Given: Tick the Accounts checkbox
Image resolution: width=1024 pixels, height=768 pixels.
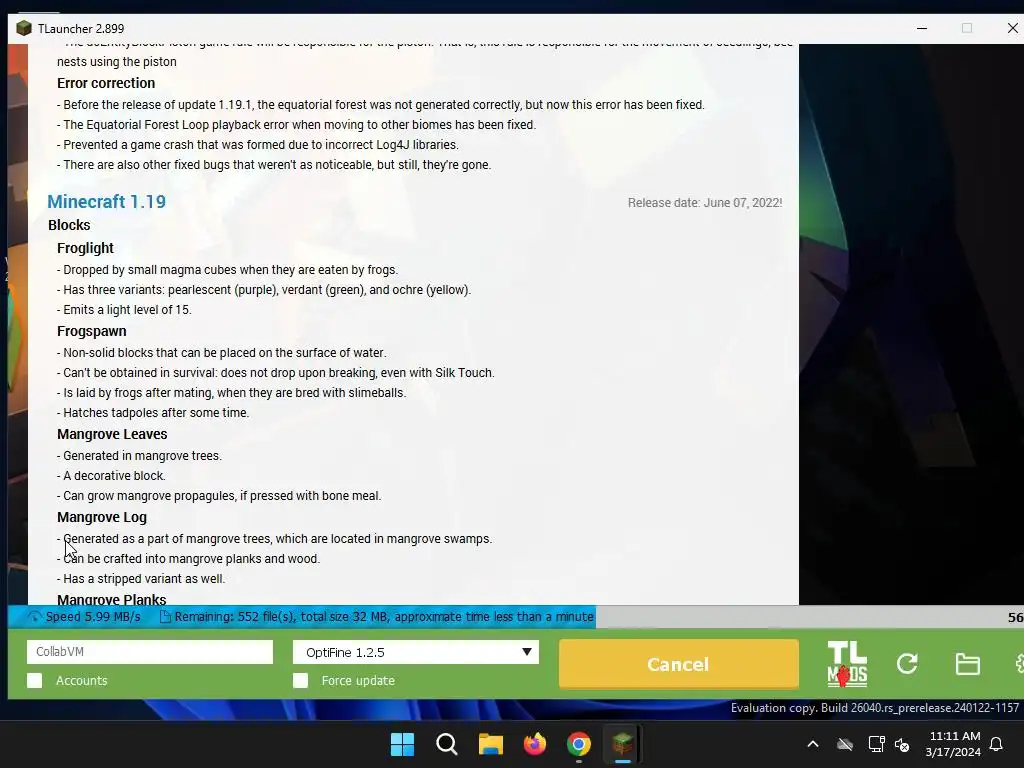Looking at the screenshot, I should [x=35, y=680].
